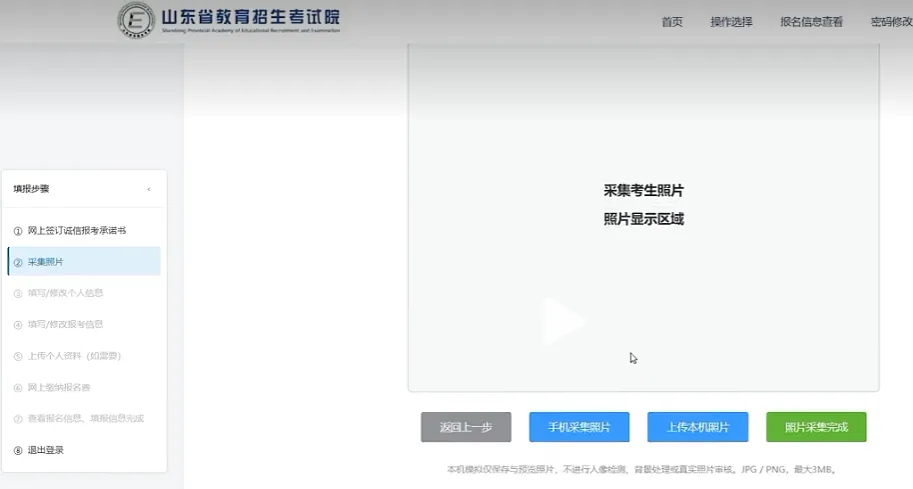Click 退出登录 in the sidebar
This screenshot has height=489, width=913.
[84, 450]
